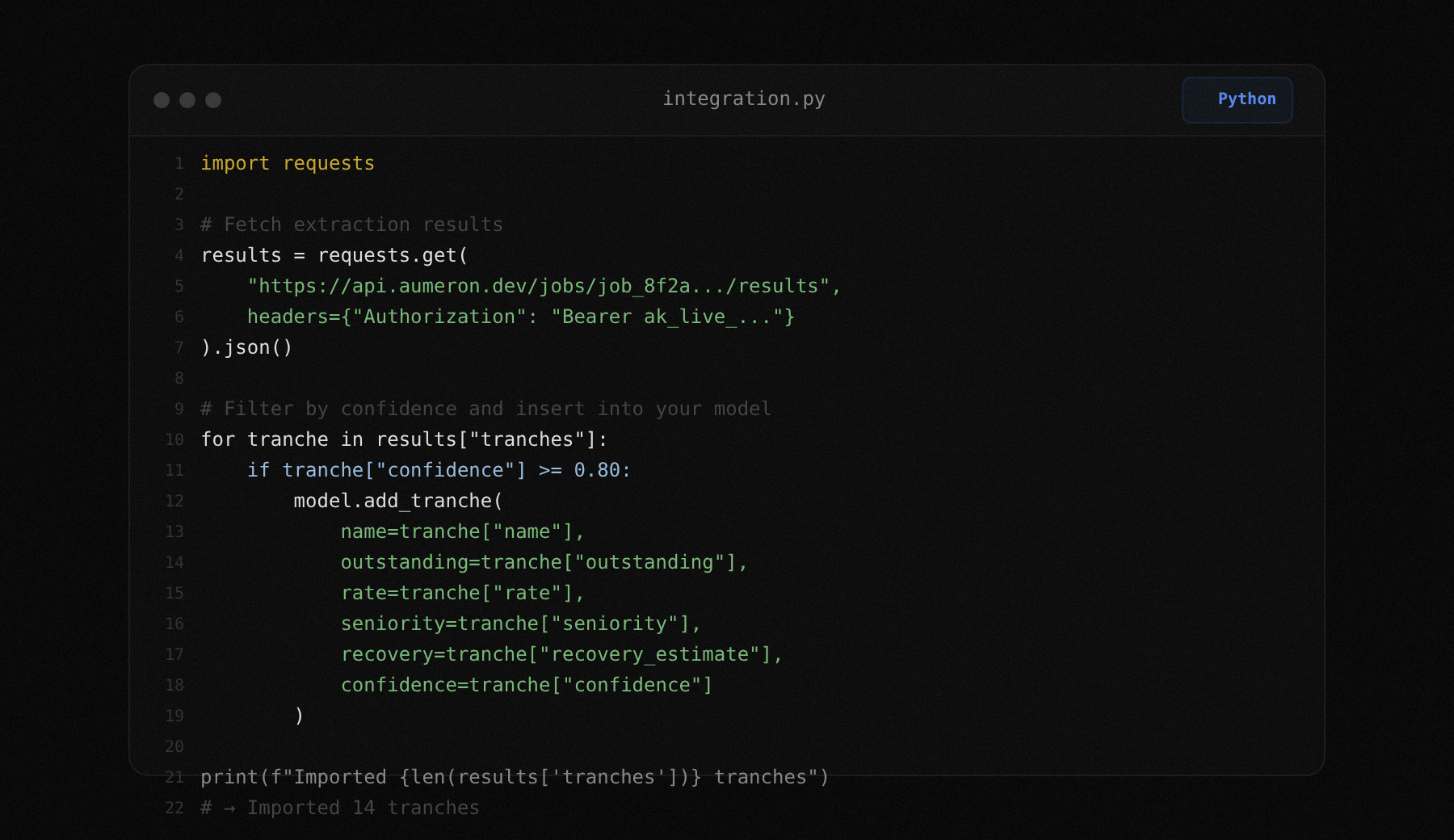Click 'results = requests.get(' line

[334, 255]
